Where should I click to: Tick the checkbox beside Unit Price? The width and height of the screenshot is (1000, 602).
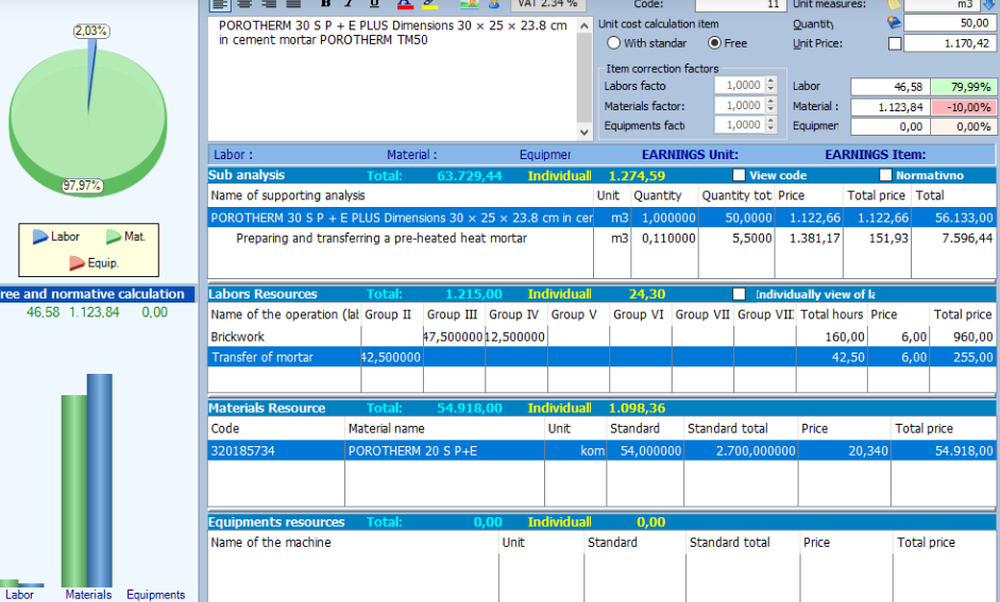895,43
